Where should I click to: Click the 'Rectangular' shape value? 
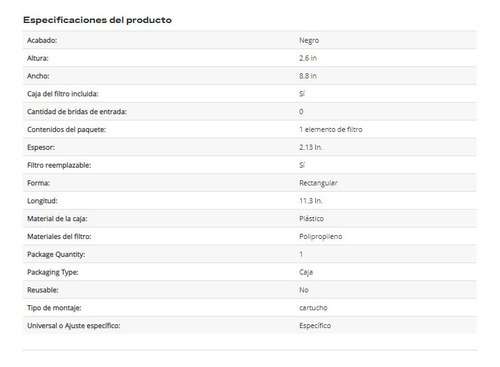pyautogui.click(x=318, y=183)
